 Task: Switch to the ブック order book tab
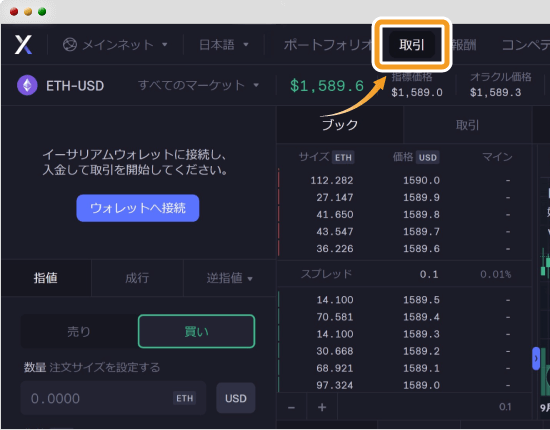click(x=340, y=125)
